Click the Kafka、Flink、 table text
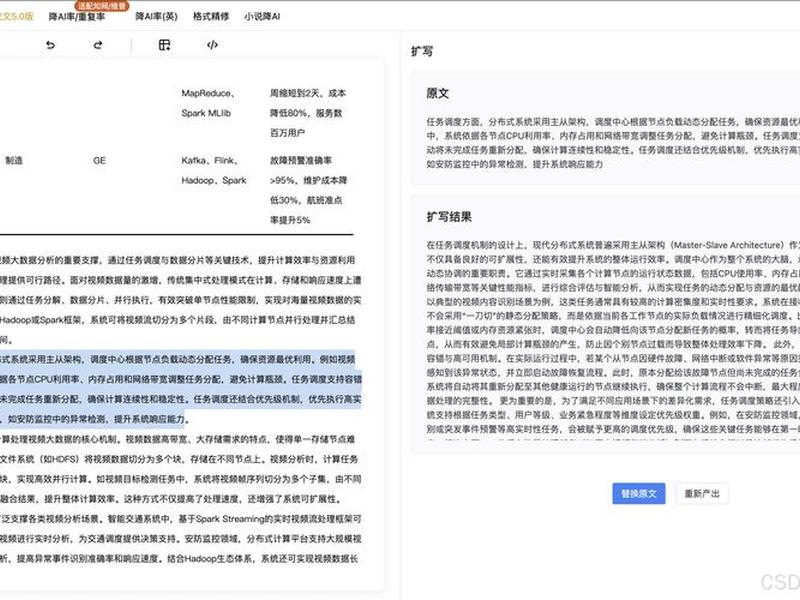The image size is (800, 600). [210, 160]
